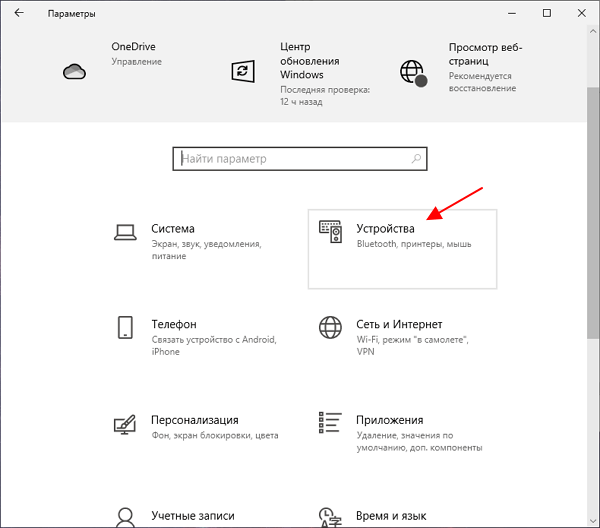
Task: Click the back arrow in Параметры
Action: 19,13
